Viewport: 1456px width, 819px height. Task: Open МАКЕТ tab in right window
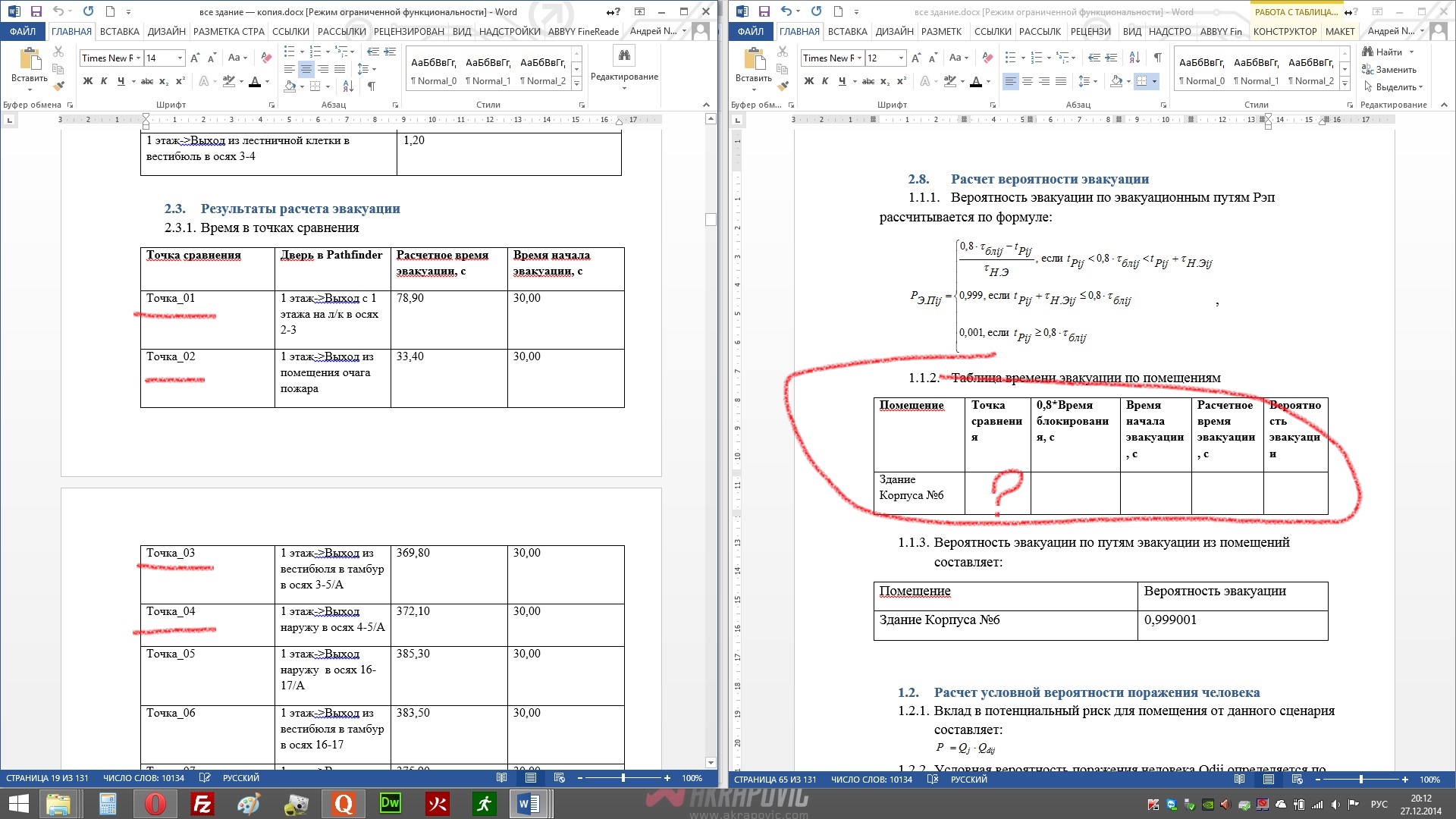point(1340,31)
